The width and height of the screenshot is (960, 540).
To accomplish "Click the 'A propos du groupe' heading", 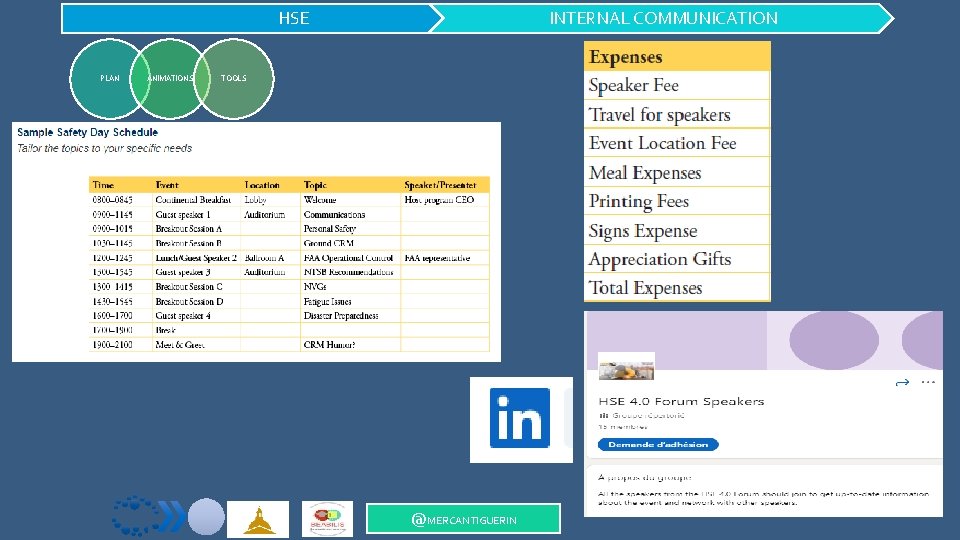I will (x=645, y=477).
